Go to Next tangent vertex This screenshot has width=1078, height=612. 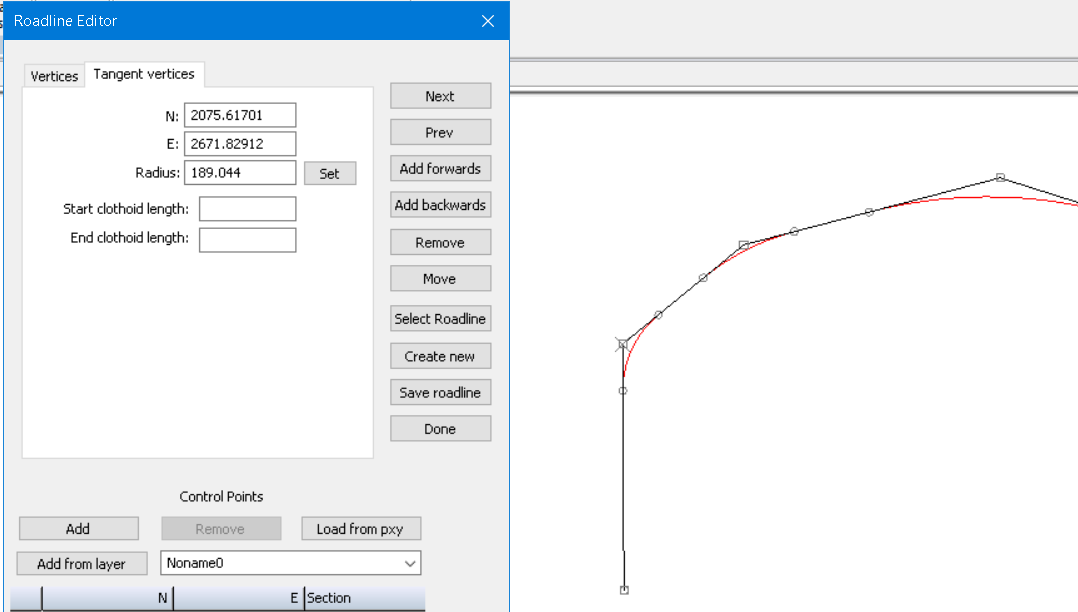[440, 96]
